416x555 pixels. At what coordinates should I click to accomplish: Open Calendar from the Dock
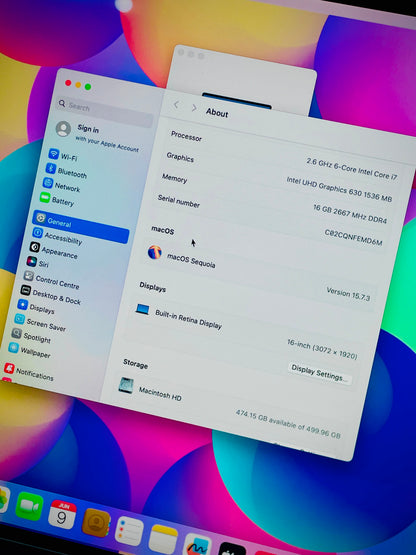pos(62,515)
